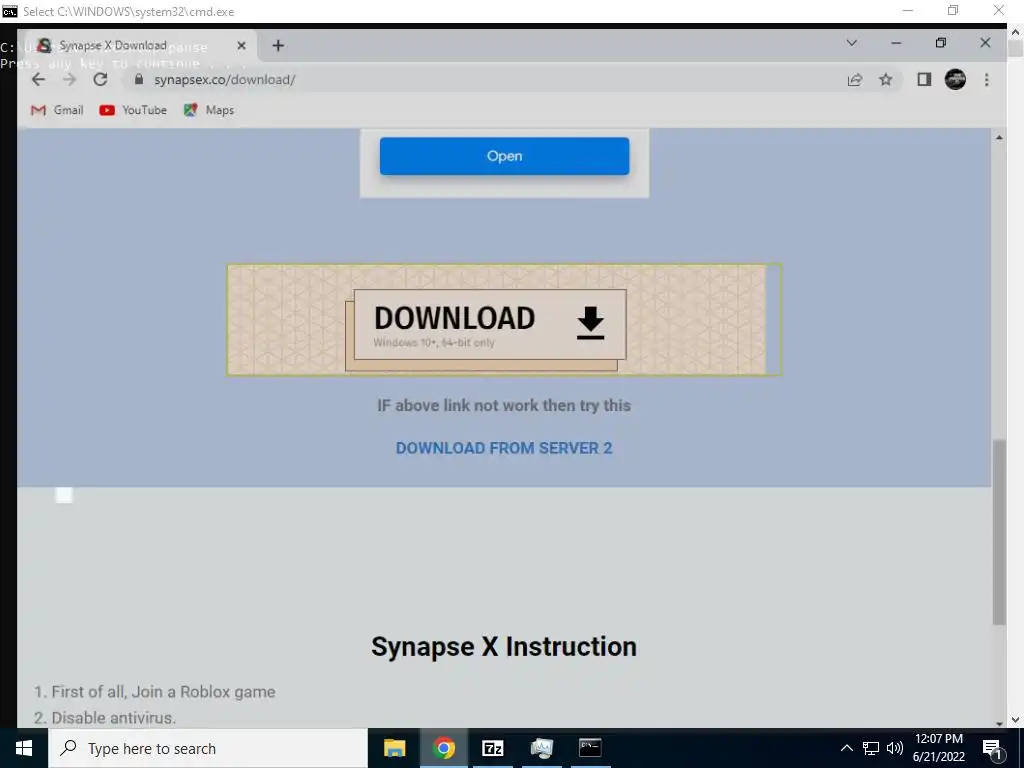Click the forward navigation arrow
This screenshot has width=1024, height=768.
click(69, 80)
